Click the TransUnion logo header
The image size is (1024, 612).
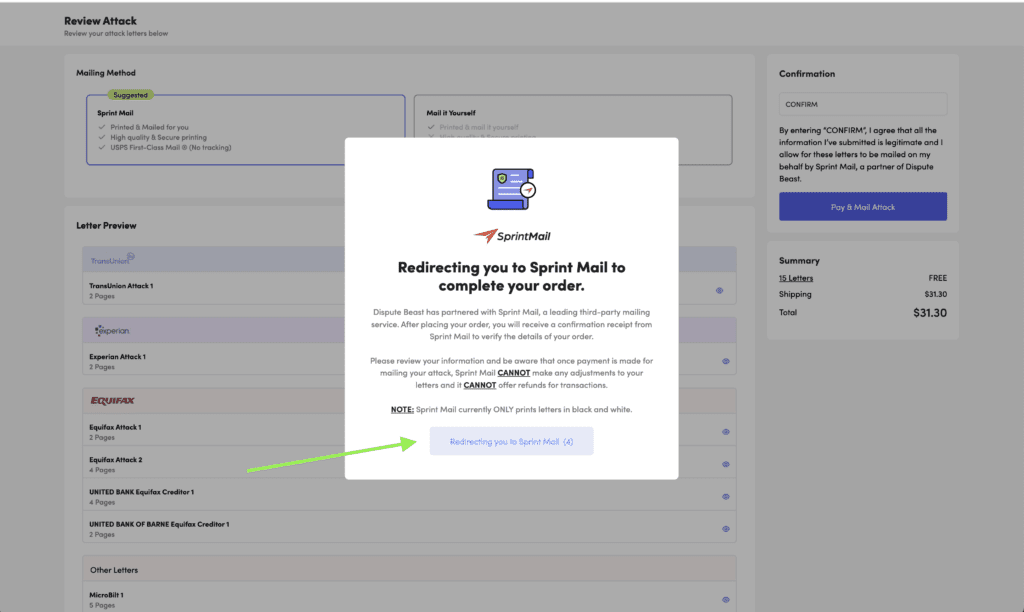112,260
